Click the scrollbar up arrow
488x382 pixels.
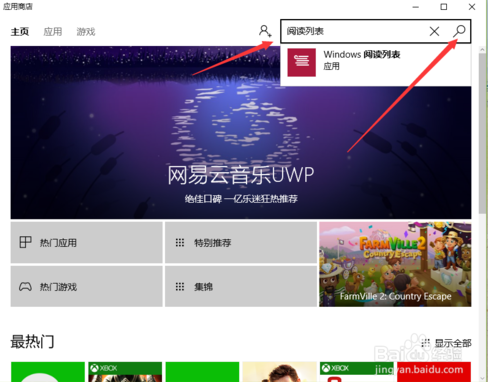[x=482, y=49]
